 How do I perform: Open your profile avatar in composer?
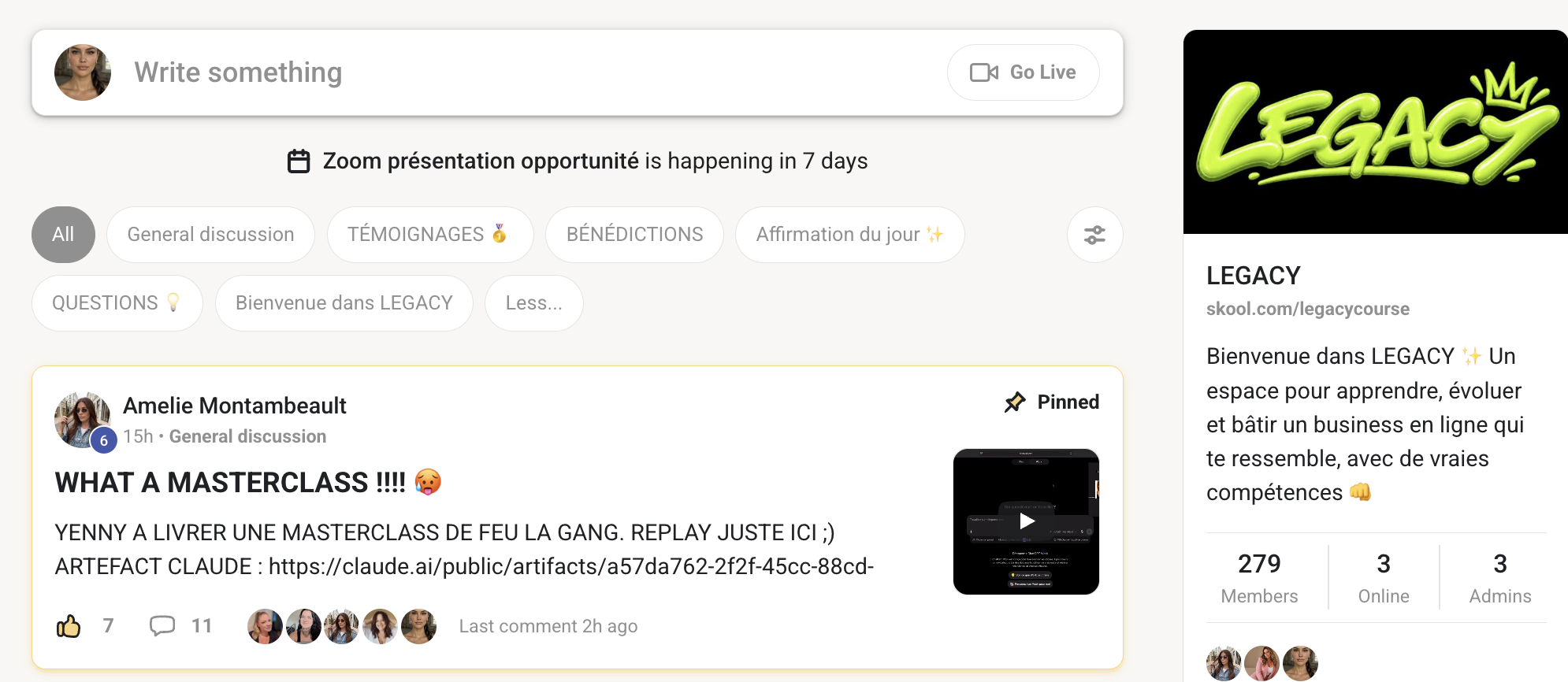point(83,72)
